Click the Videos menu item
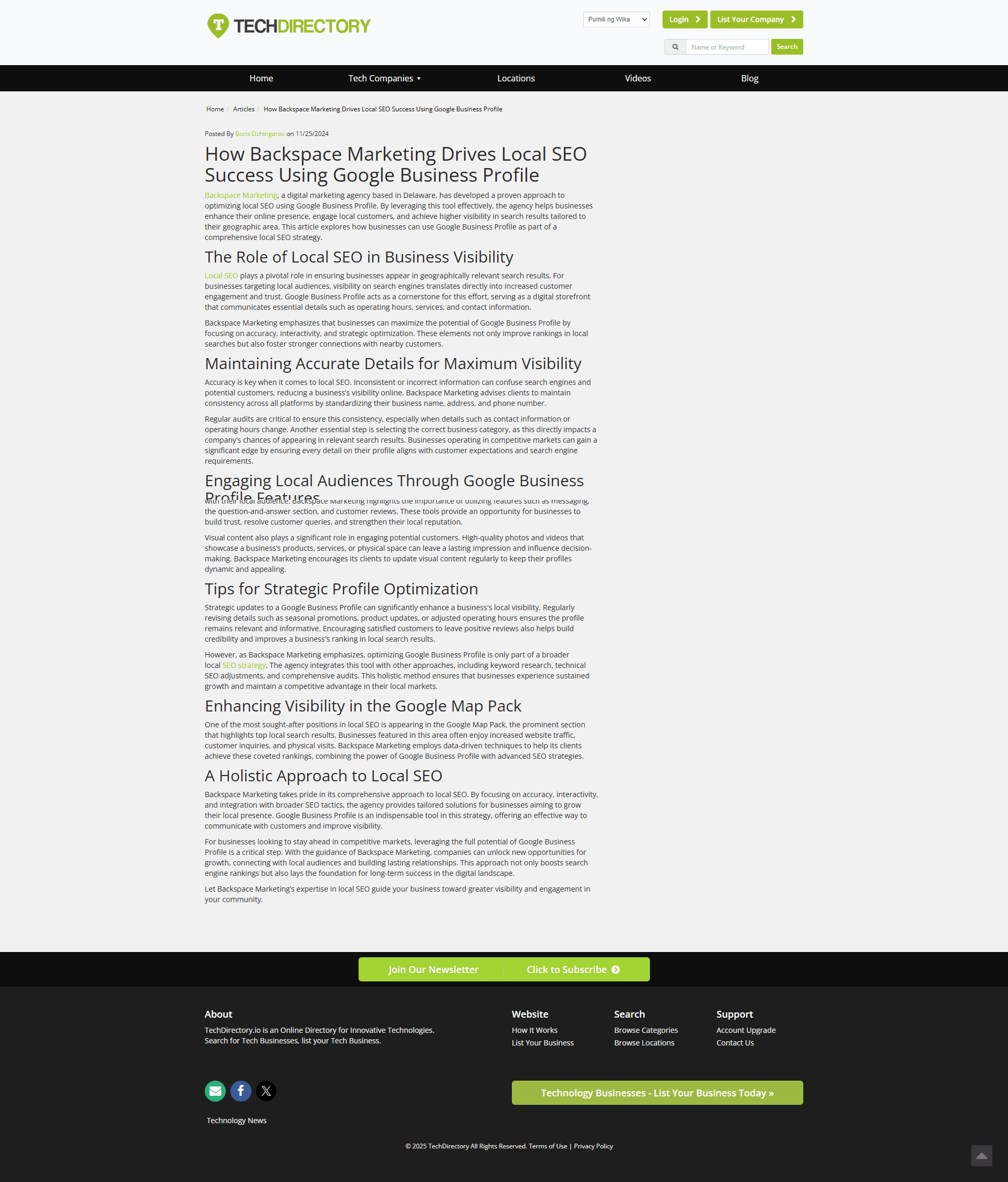The image size is (1008, 1182). coord(637,78)
